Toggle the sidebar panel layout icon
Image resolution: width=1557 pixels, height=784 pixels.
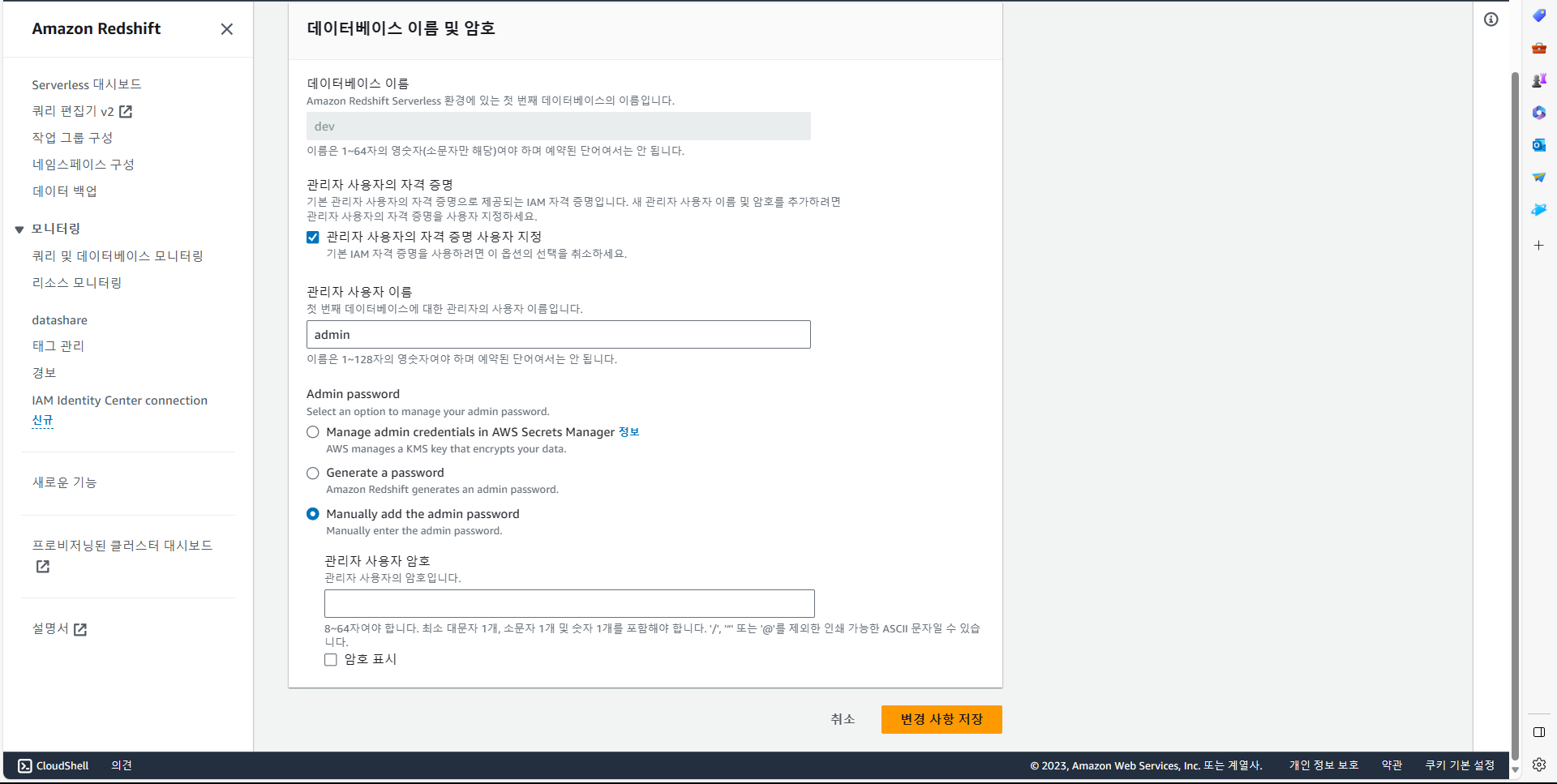tap(1538, 732)
